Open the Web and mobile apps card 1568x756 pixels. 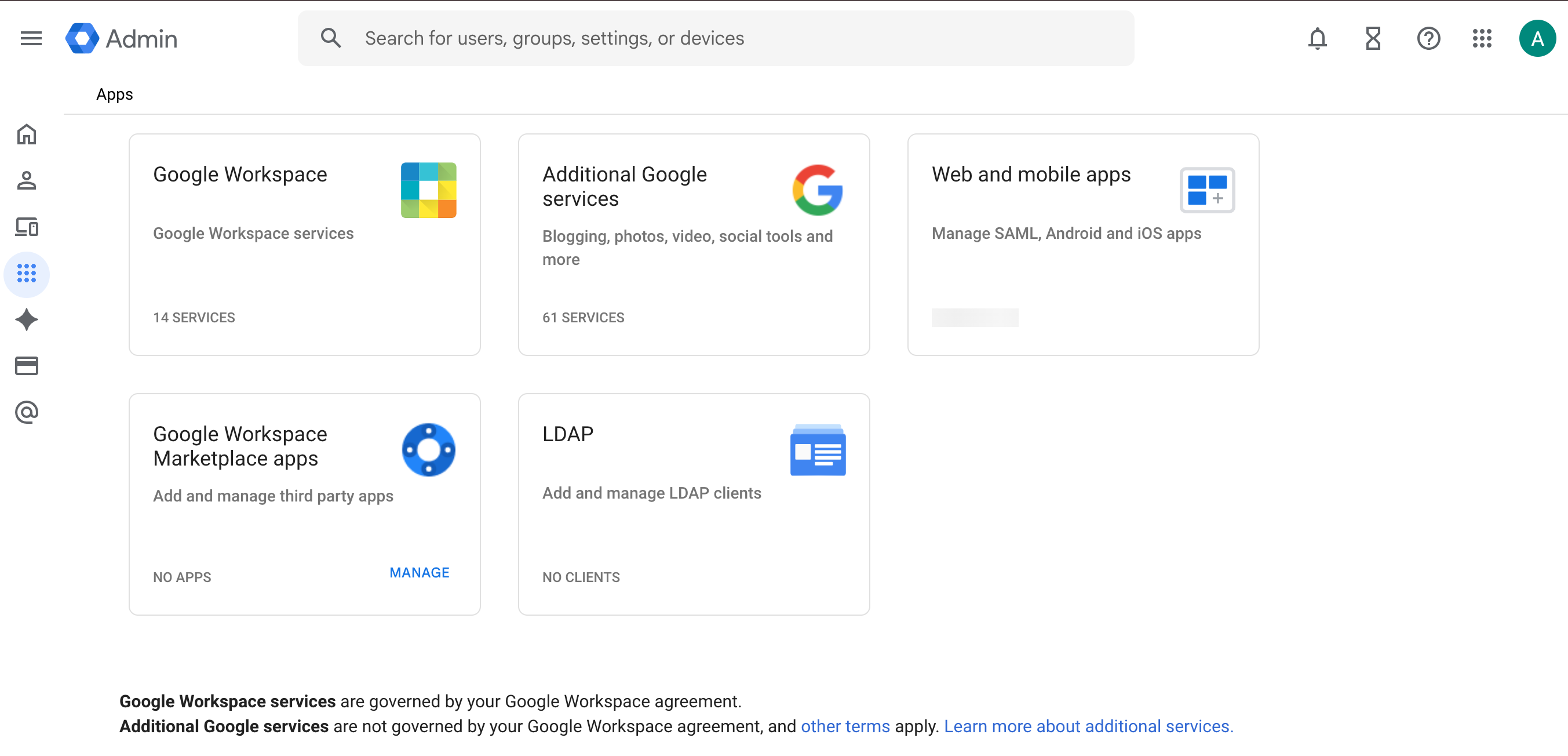pyautogui.click(x=1082, y=244)
